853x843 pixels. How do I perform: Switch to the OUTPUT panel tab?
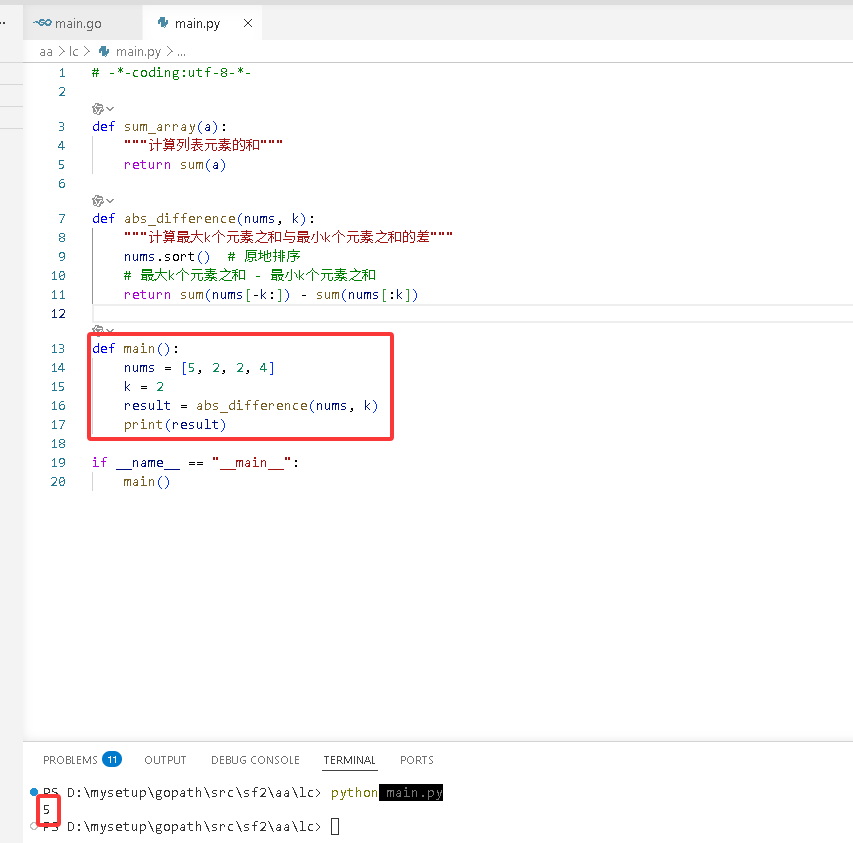(x=165, y=760)
